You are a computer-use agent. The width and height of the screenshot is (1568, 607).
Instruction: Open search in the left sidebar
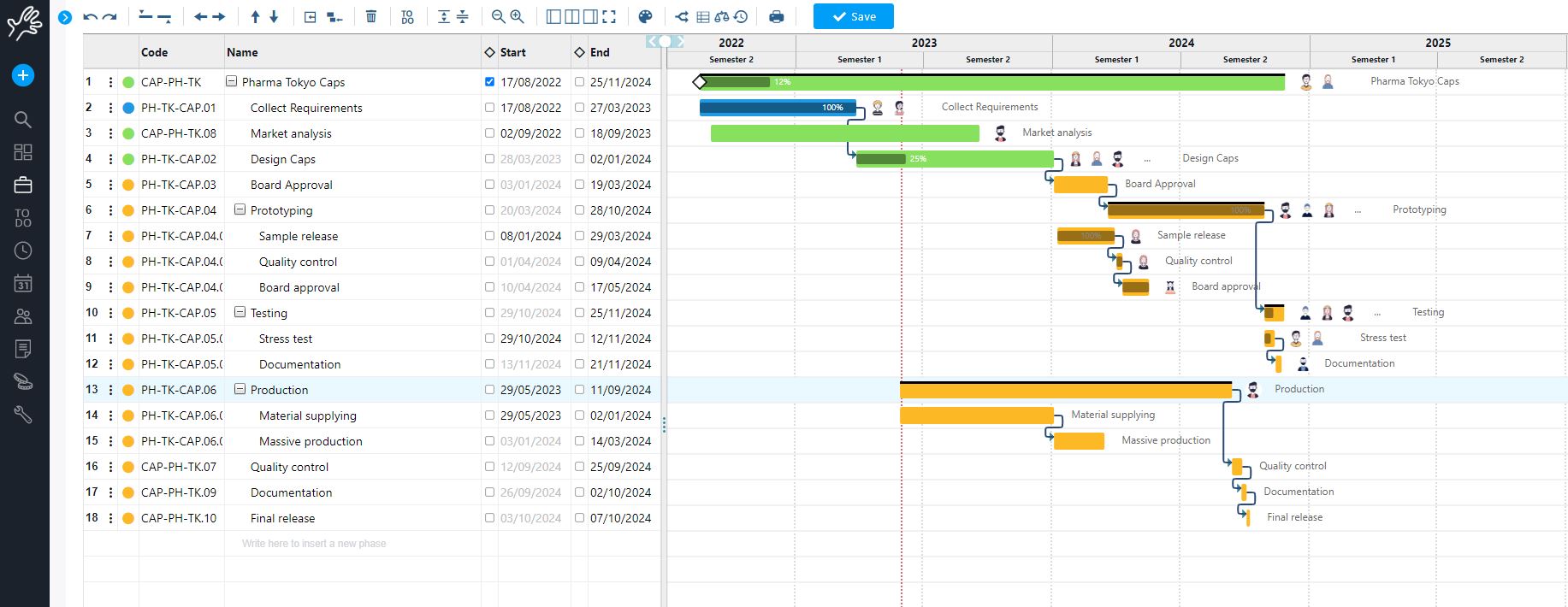pos(23,120)
